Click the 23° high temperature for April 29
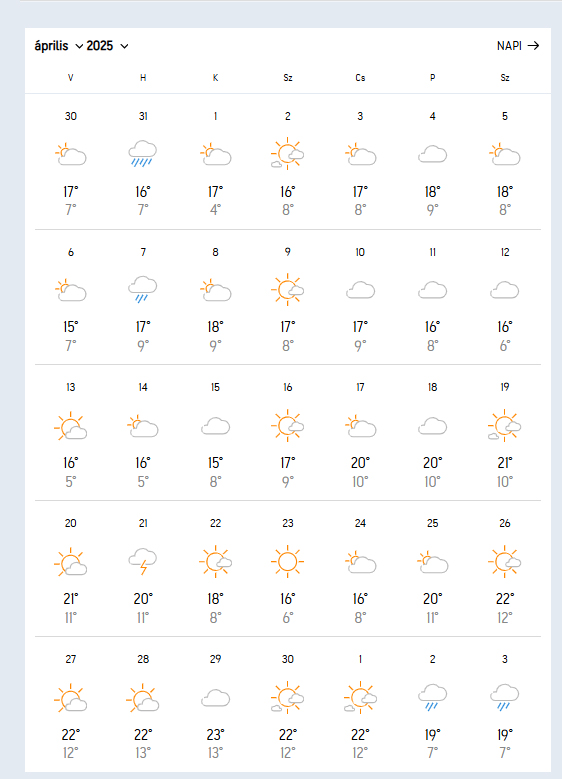This screenshot has width=562, height=779. (x=215, y=734)
